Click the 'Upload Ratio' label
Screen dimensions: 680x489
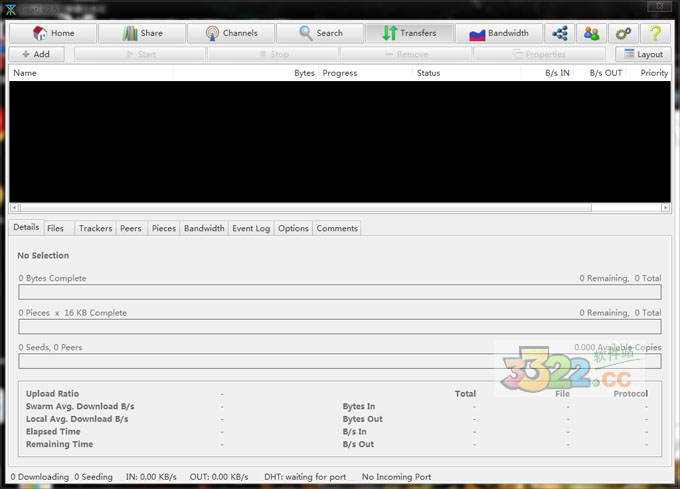[52, 394]
